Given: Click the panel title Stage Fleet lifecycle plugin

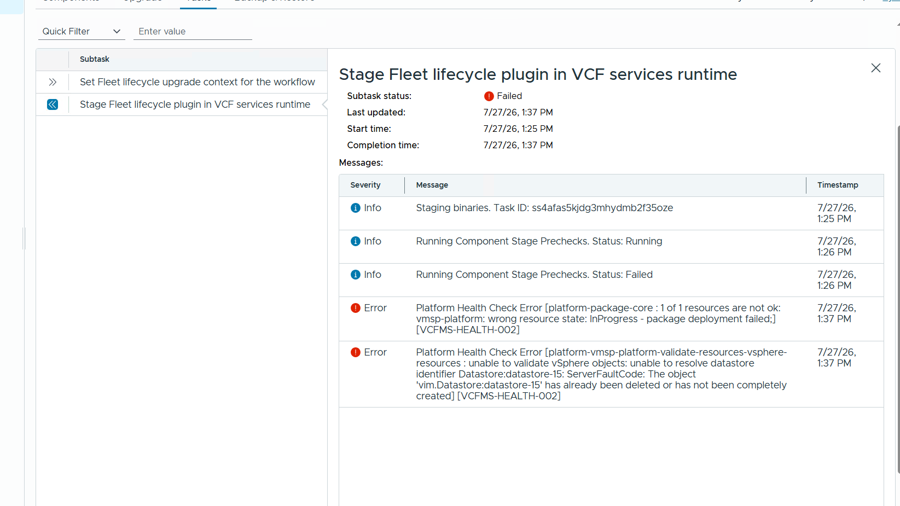Looking at the screenshot, I should (x=538, y=75).
